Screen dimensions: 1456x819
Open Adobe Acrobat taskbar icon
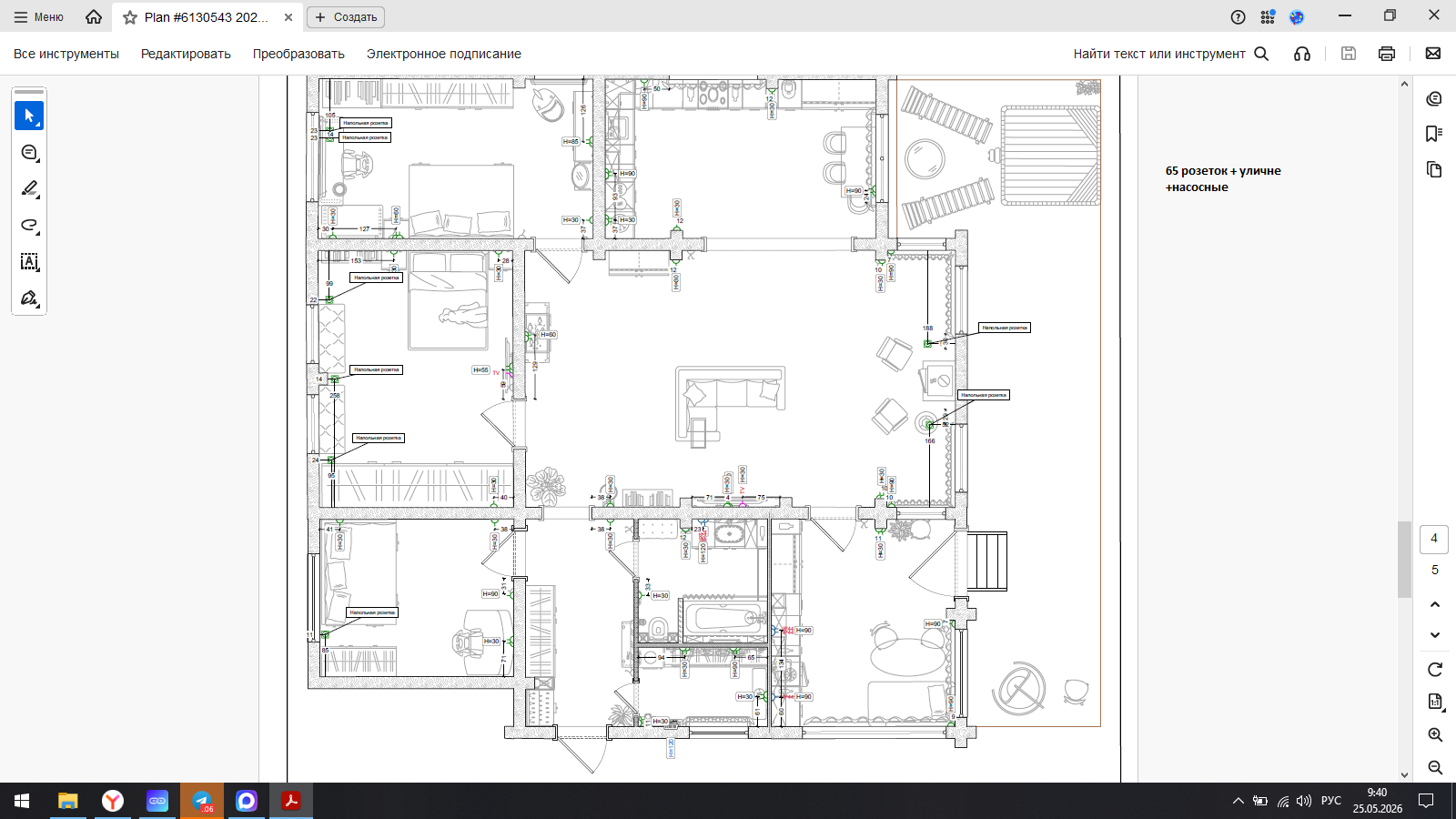291,801
